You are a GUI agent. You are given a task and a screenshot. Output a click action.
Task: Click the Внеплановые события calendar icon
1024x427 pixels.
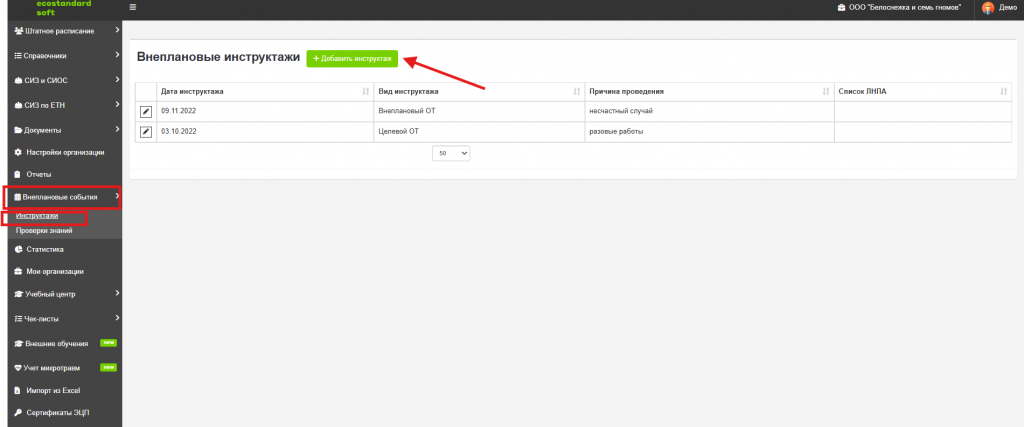pyautogui.click(x=18, y=197)
